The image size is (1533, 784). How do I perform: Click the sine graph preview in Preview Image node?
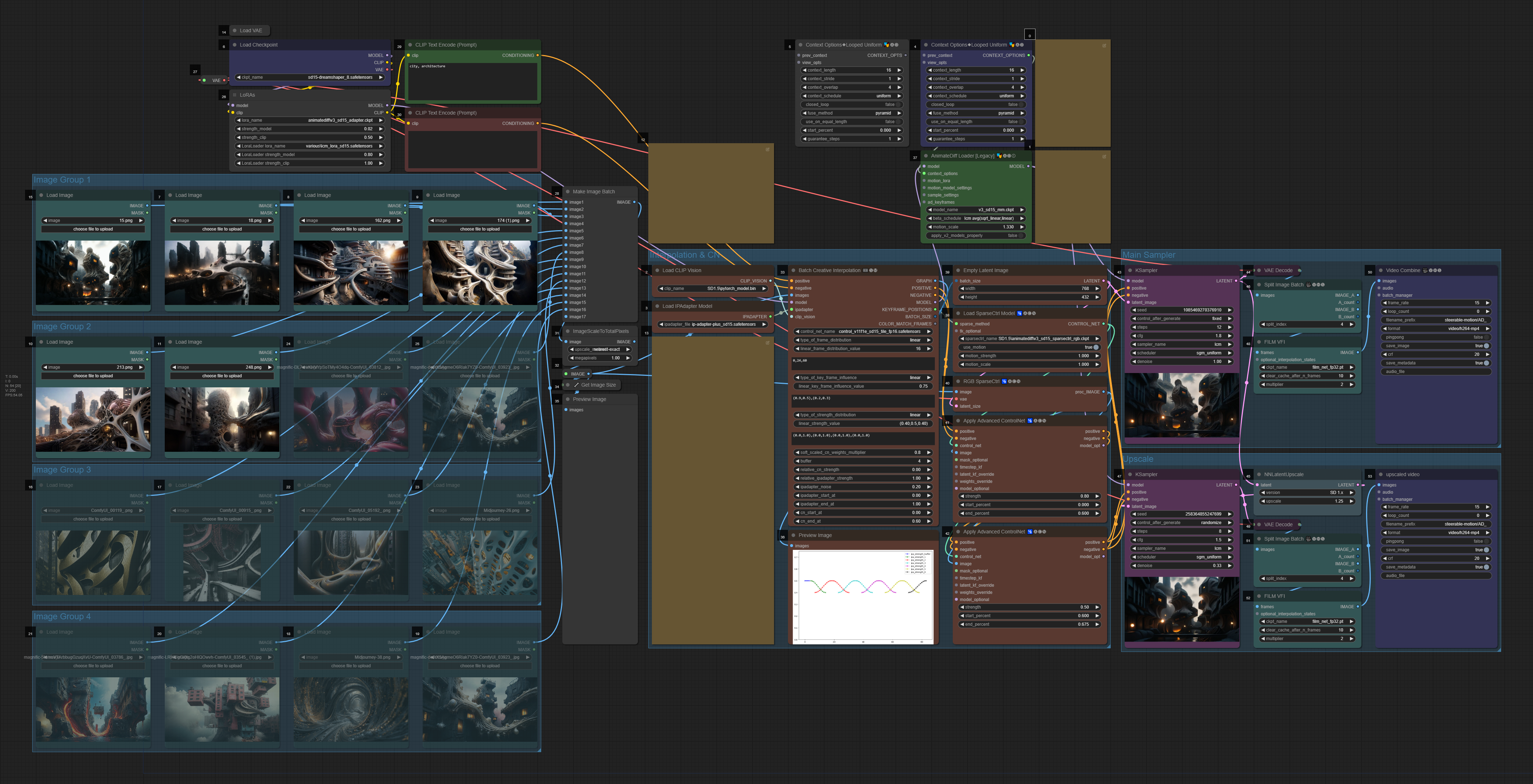863,597
